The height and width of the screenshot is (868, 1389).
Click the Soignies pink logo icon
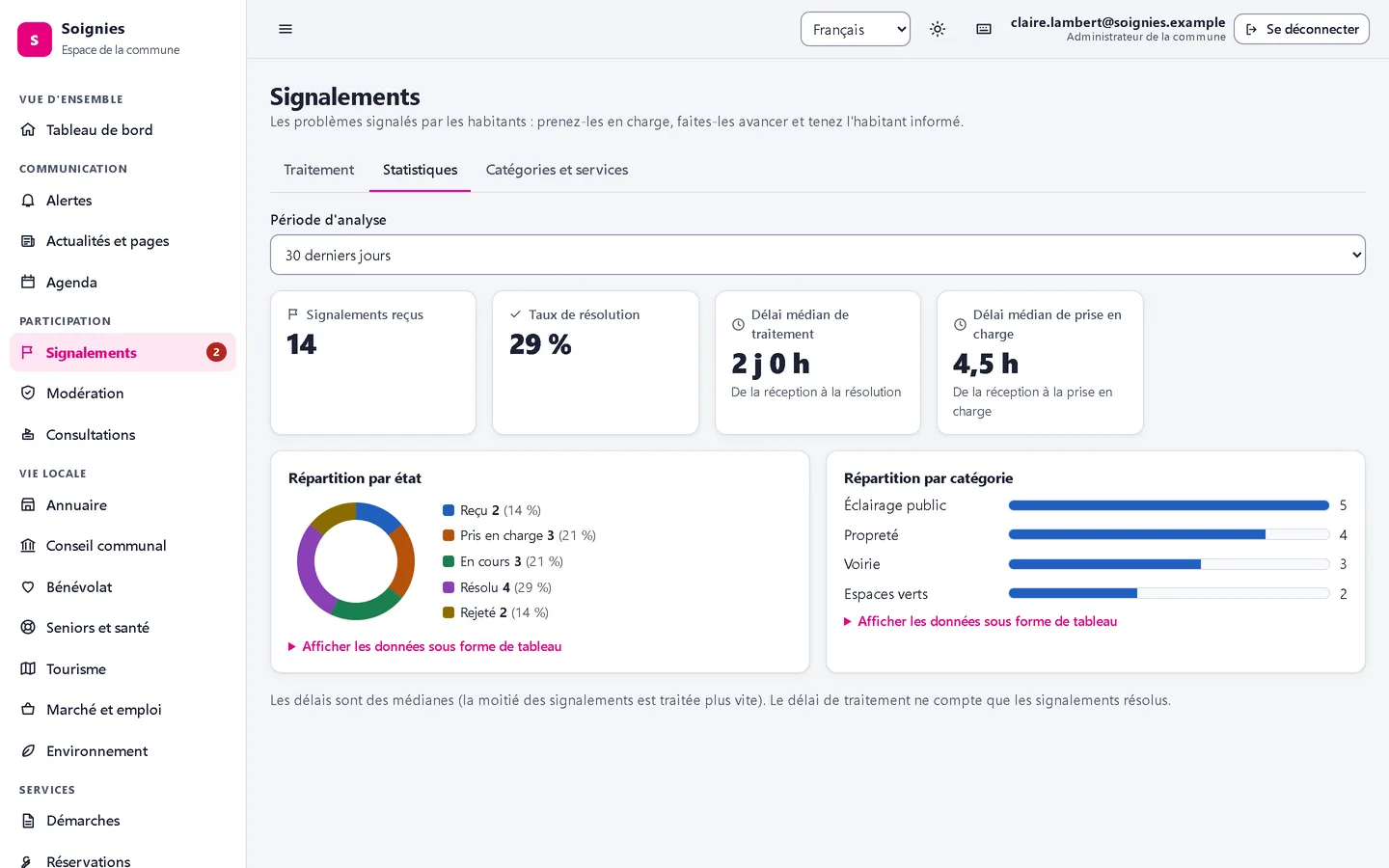[35, 40]
